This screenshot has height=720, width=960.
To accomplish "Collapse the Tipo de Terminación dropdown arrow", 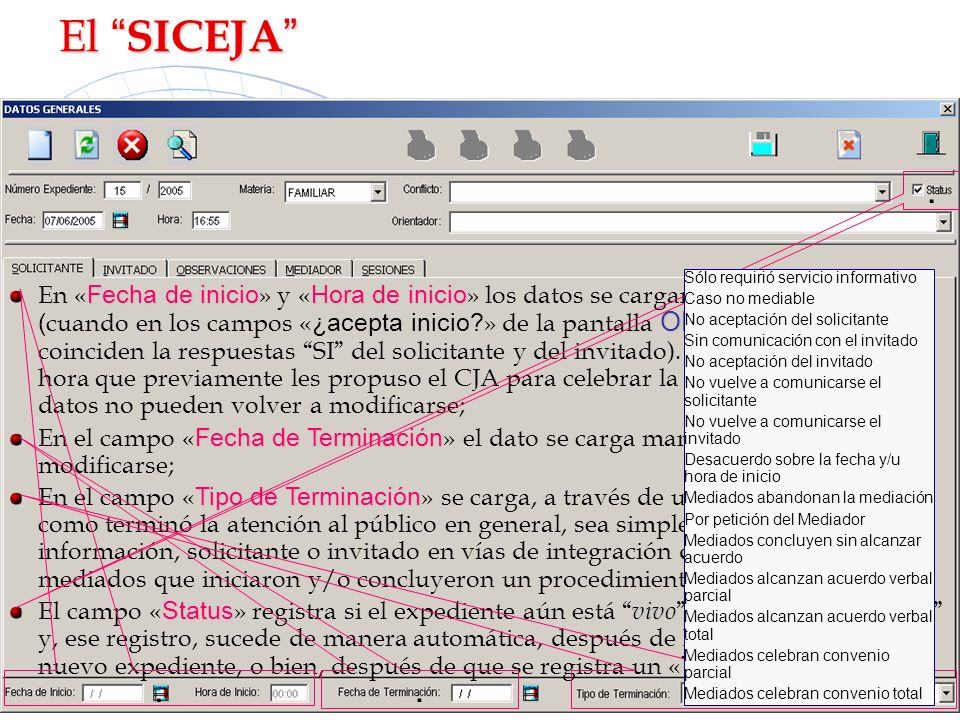I will (946, 693).
